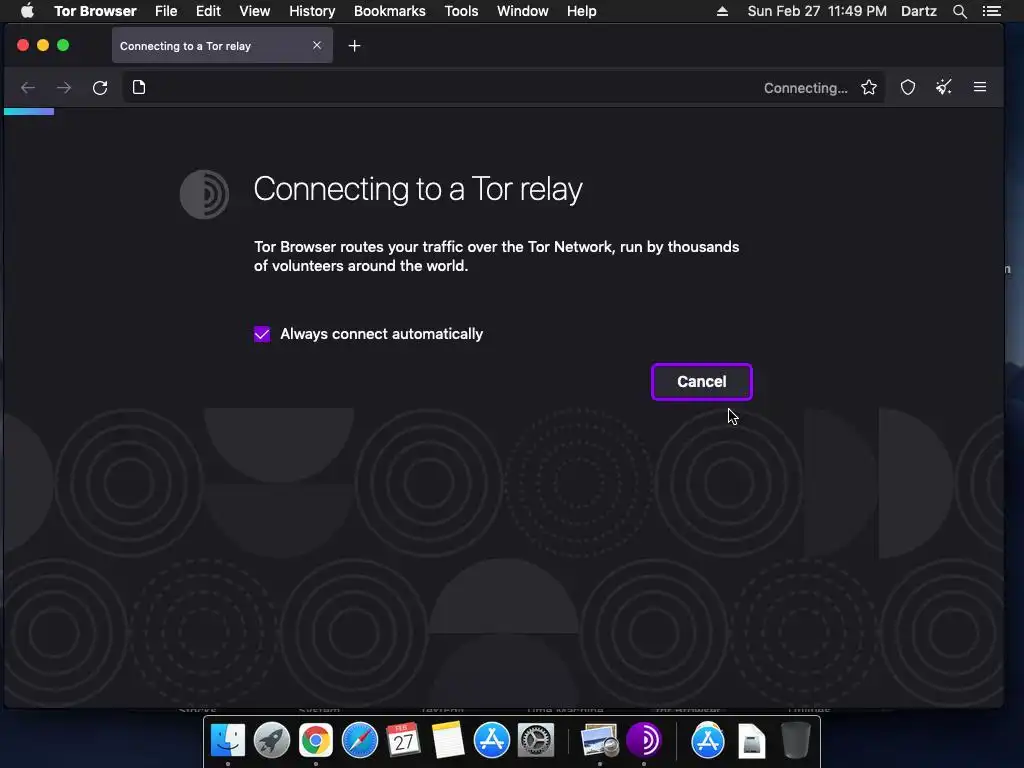The height and width of the screenshot is (768, 1024).
Task: Click the forward navigation arrow
Action: pos(64,88)
